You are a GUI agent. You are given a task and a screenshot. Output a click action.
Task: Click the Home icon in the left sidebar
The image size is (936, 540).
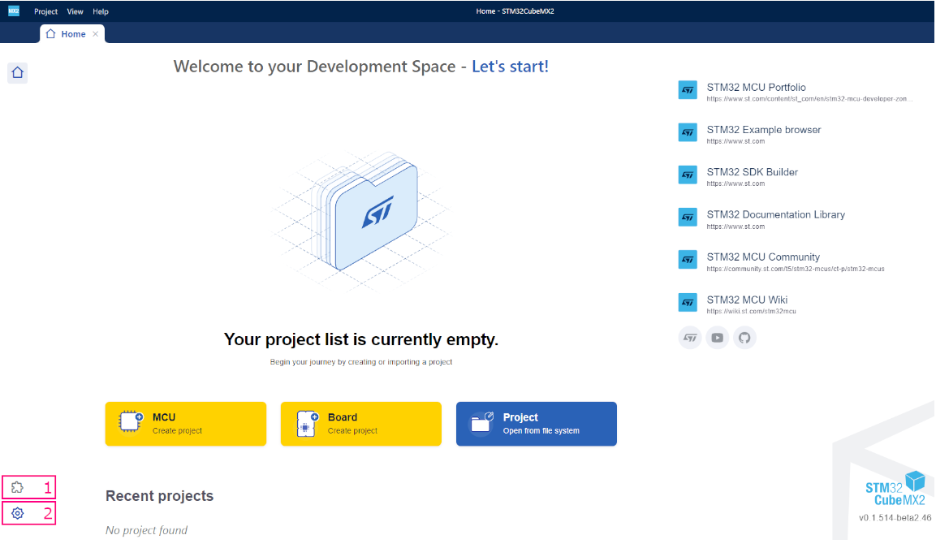pyautogui.click(x=17, y=72)
